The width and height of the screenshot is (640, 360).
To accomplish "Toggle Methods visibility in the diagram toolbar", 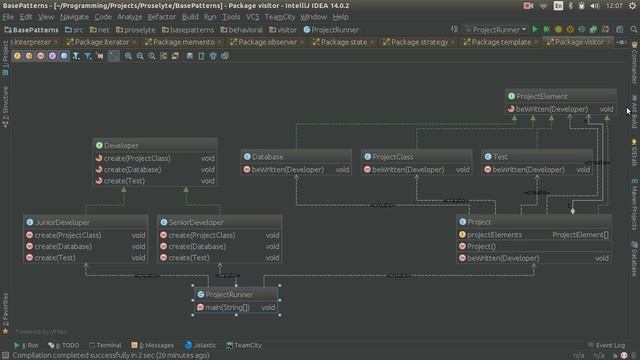I will (x=41, y=56).
